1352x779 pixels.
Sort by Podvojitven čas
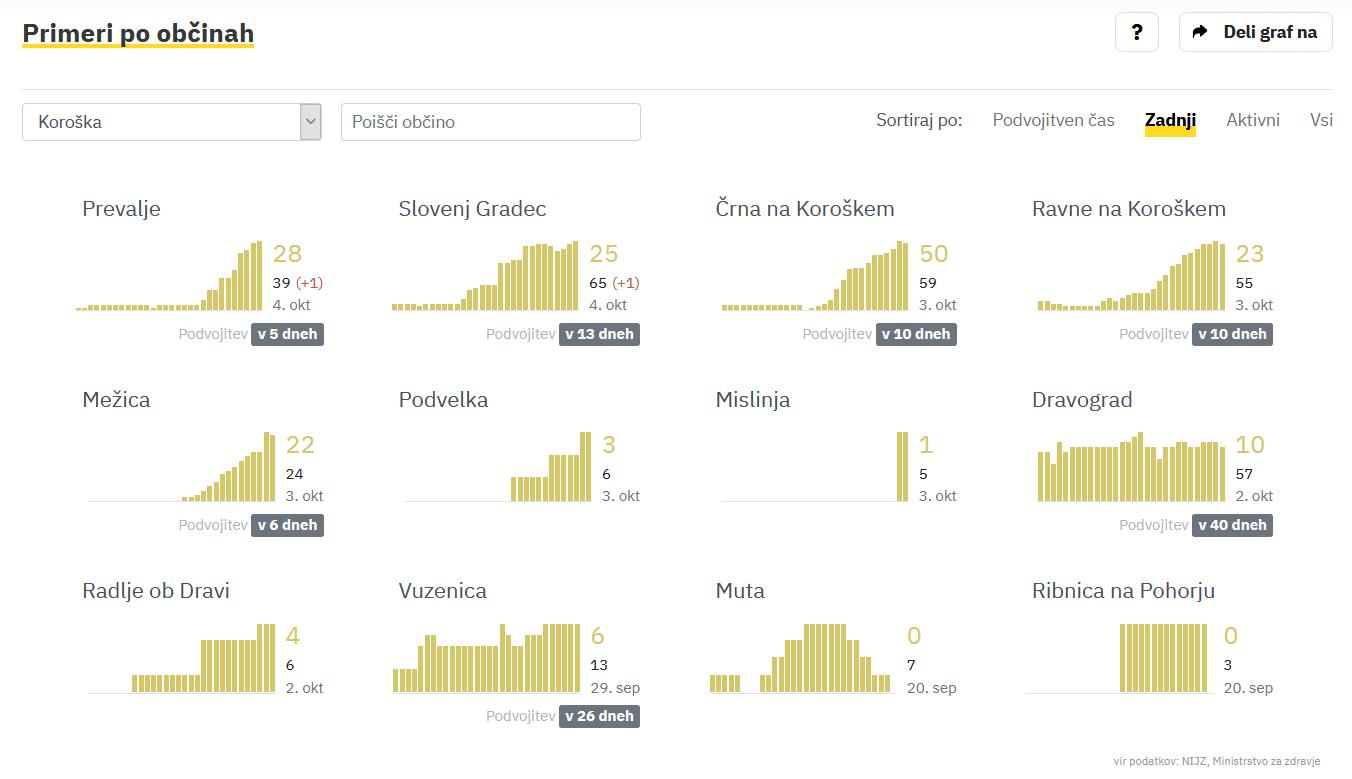tap(1053, 120)
